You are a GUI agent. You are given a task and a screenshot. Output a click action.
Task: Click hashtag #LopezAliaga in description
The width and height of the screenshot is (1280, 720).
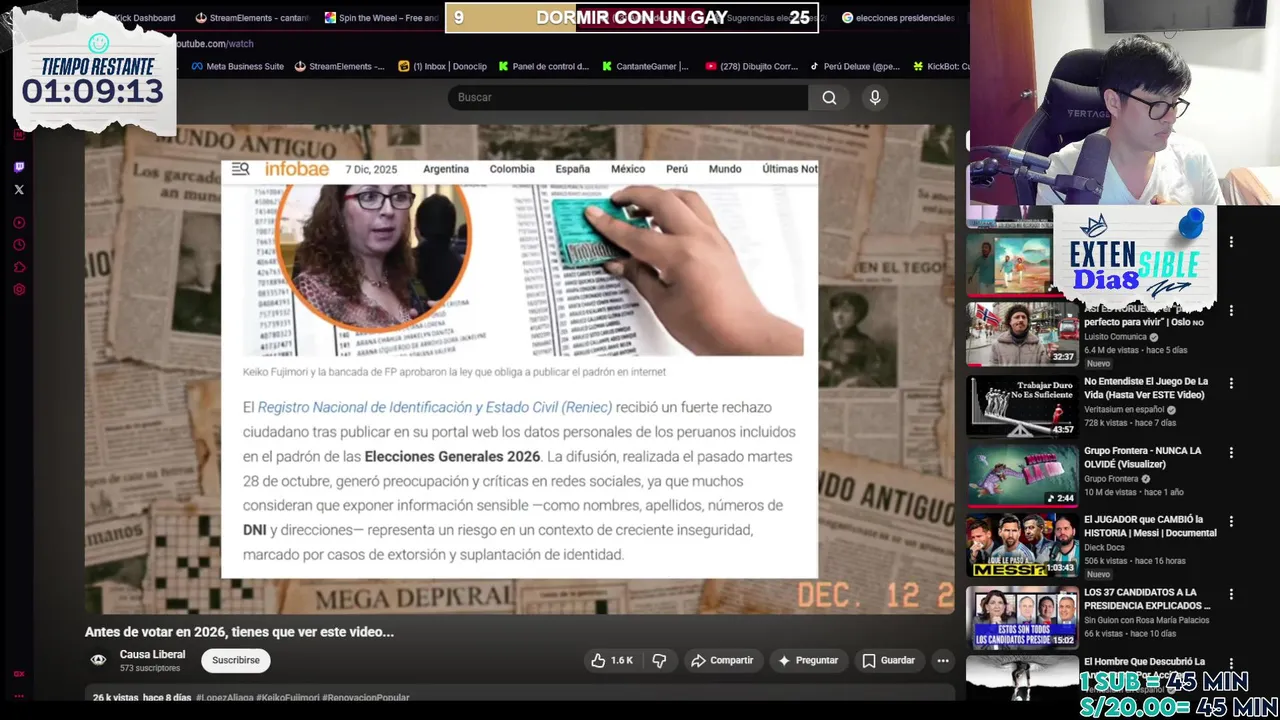225,698
